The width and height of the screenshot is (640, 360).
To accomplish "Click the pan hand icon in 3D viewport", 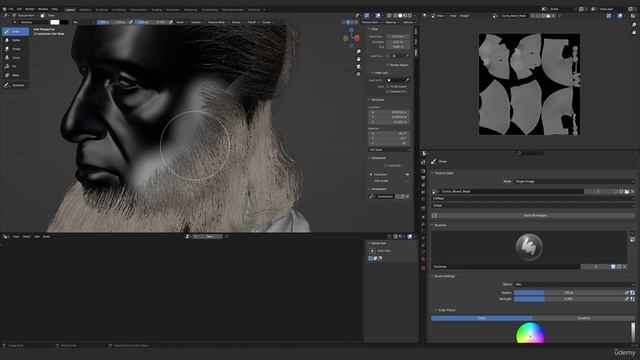I will click(x=358, y=59).
